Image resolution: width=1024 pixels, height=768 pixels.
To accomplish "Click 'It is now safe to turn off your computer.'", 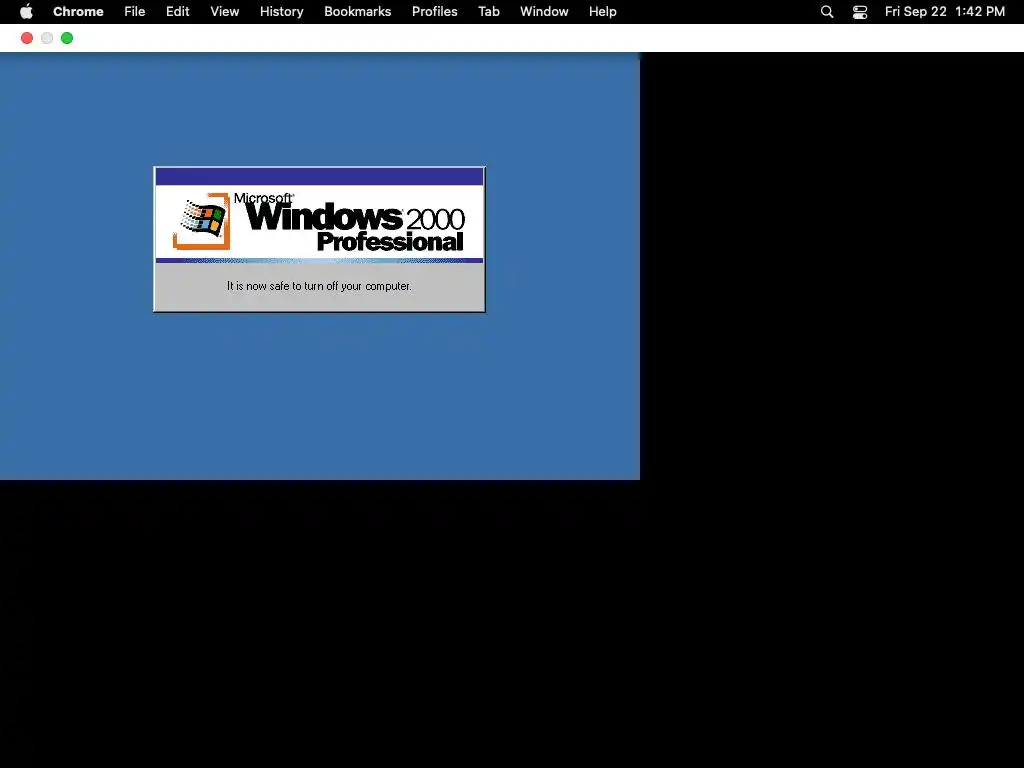I will click(x=319, y=286).
